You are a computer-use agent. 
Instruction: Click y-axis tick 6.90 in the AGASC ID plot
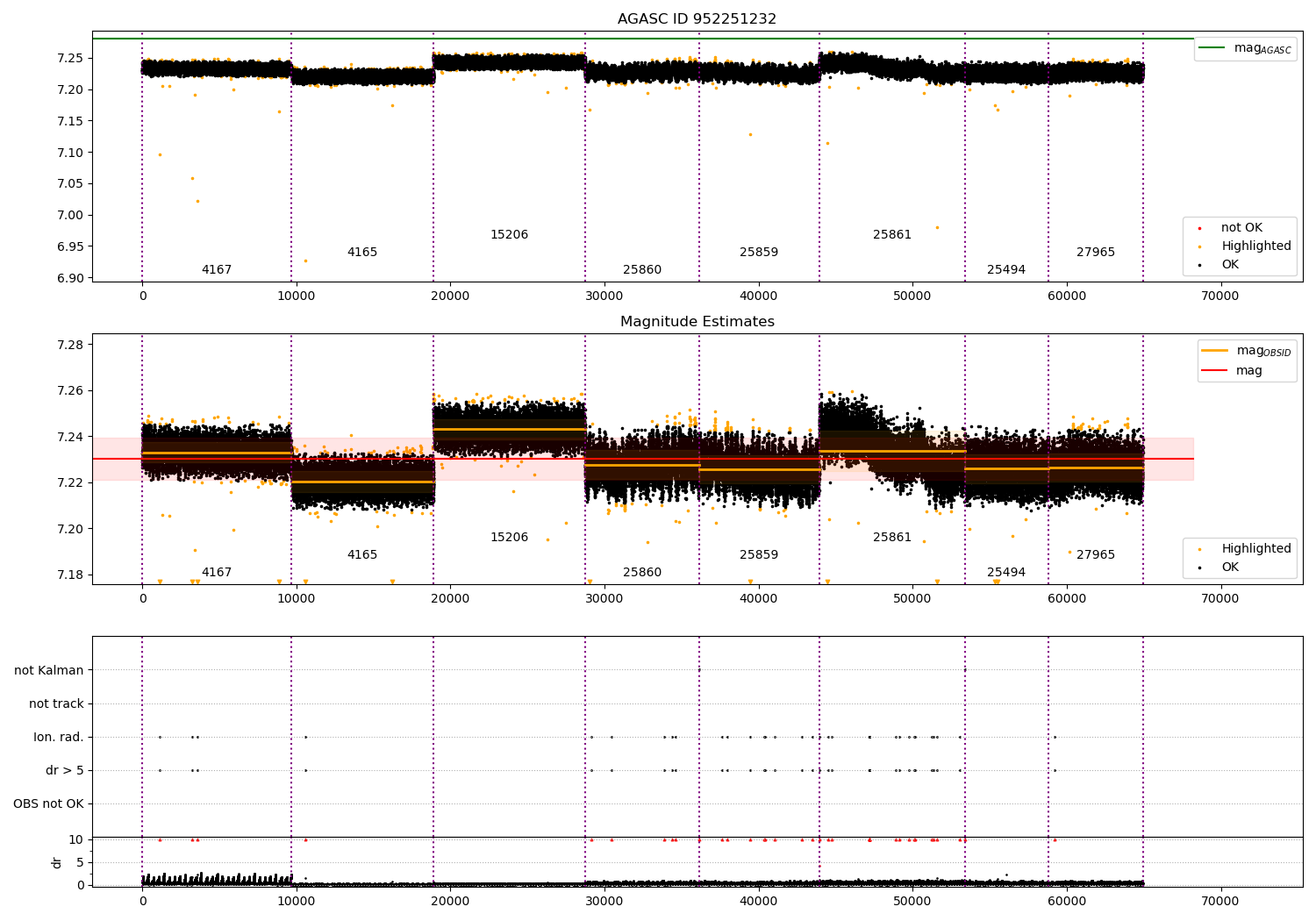(x=68, y=279)
